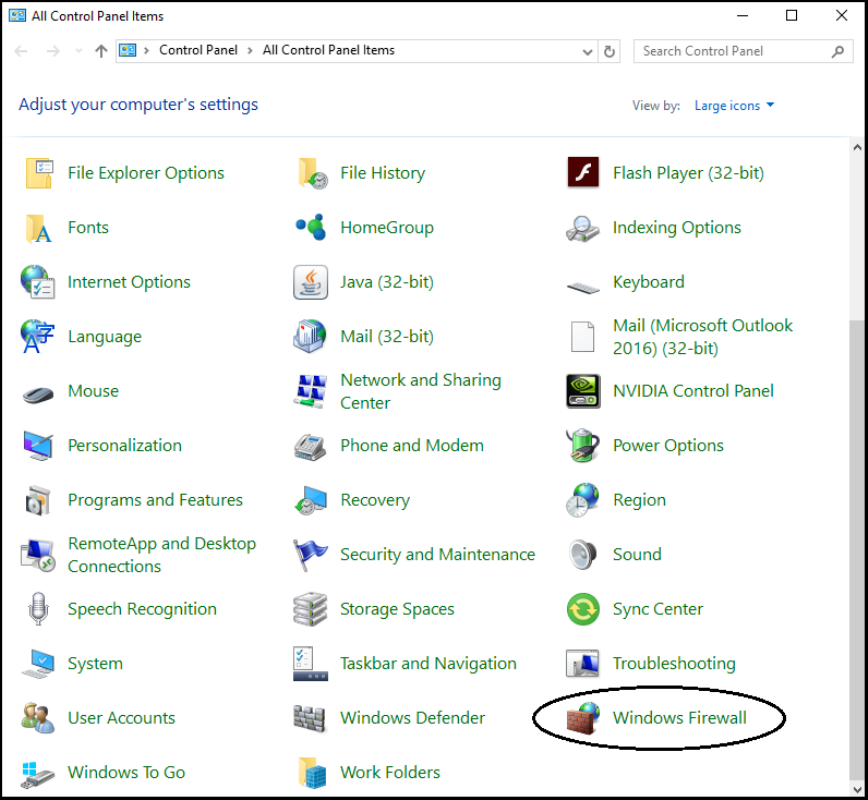Click the Sync Center link text
The image size is (868, 800).
coord(658,610)
